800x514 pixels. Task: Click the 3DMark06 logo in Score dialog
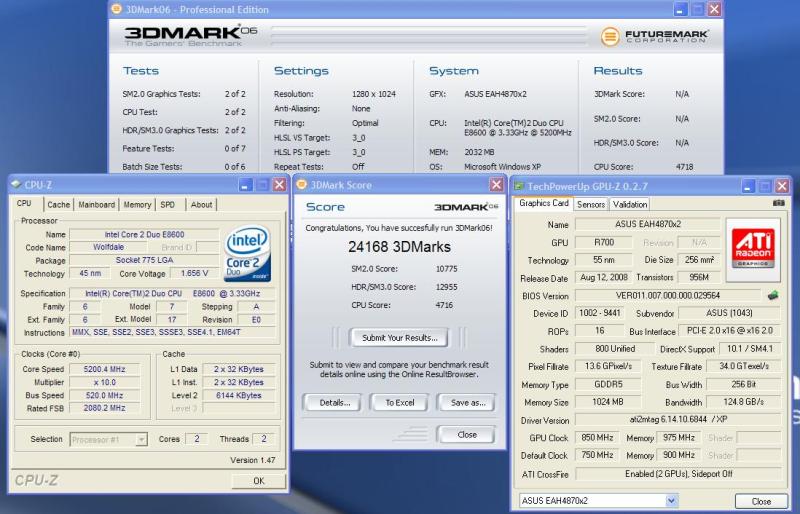tap(466, 207)
